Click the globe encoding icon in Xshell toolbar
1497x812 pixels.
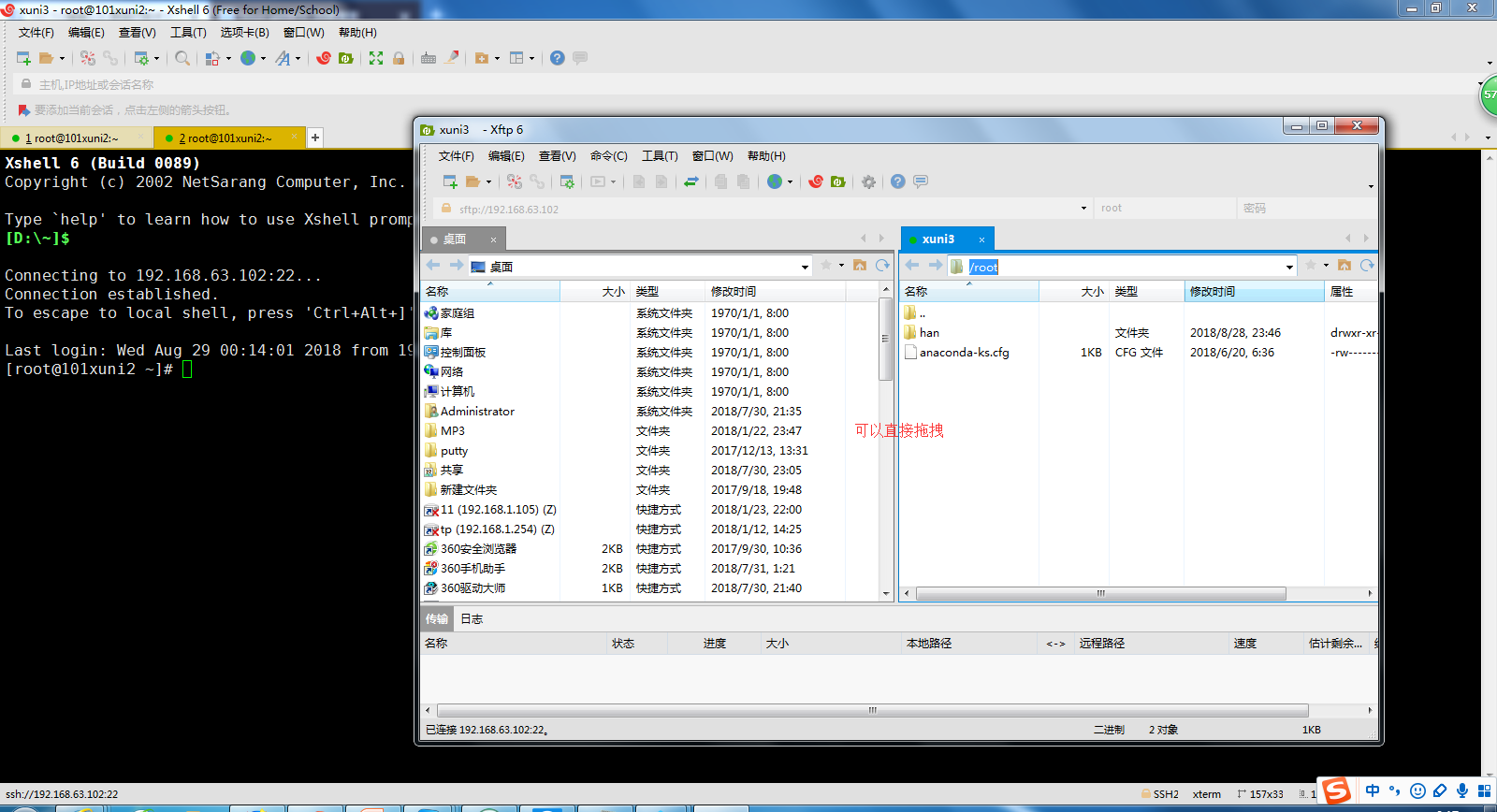point(248,58)
